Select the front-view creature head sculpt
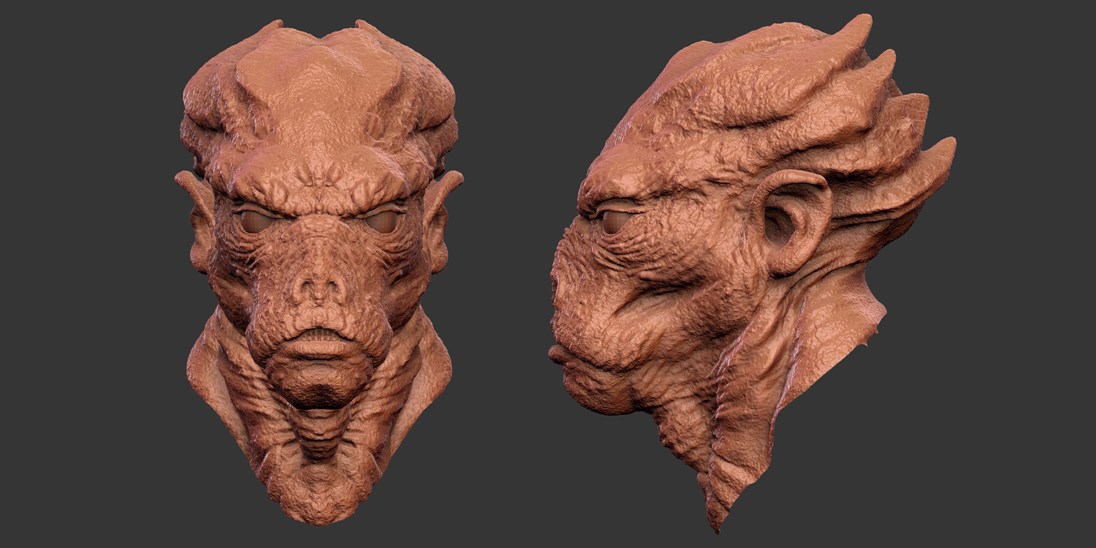1096x548 pixels. [319, 273]
